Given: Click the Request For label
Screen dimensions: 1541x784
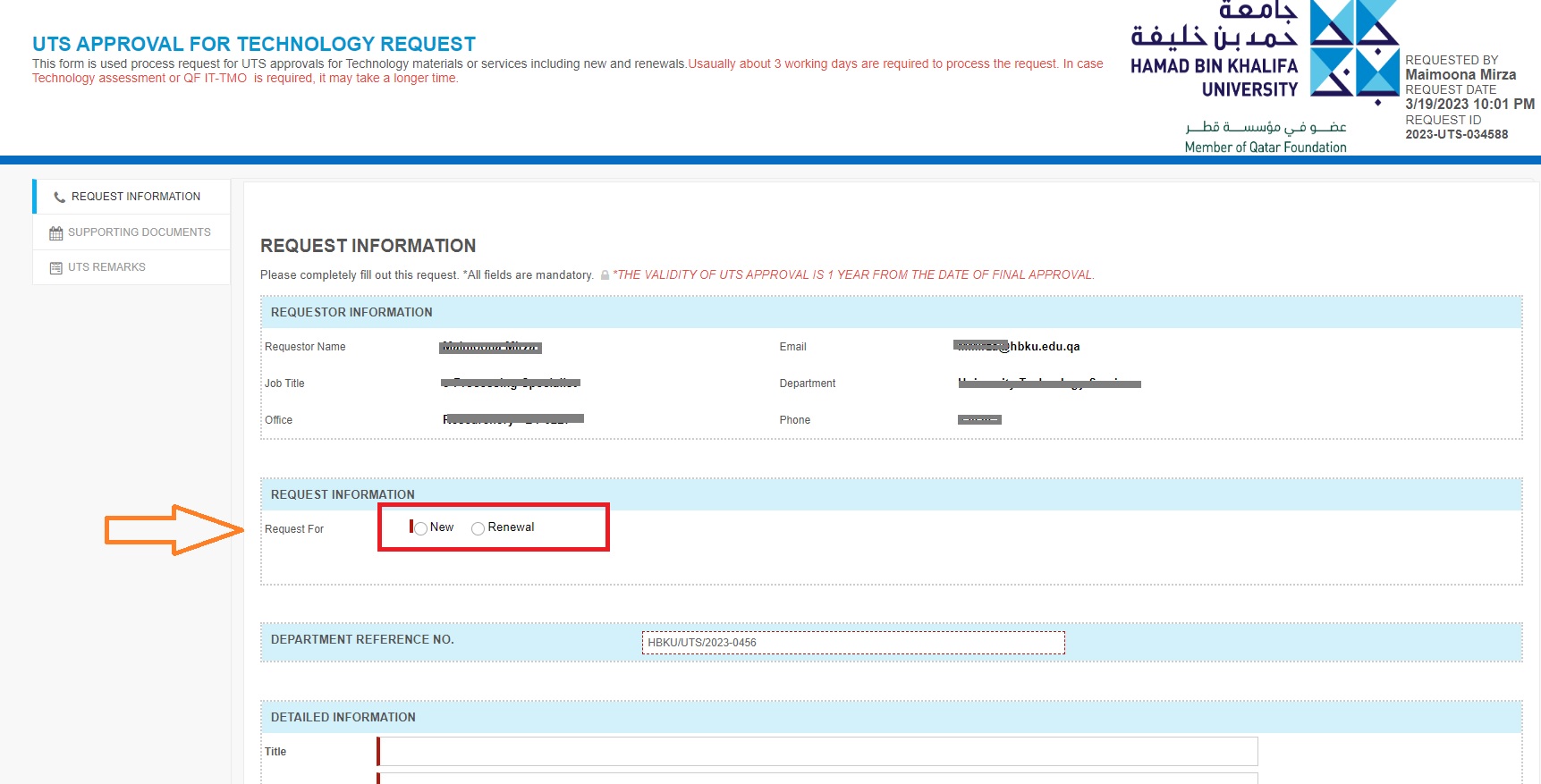Looking at the screenshot, I should 294,529.
